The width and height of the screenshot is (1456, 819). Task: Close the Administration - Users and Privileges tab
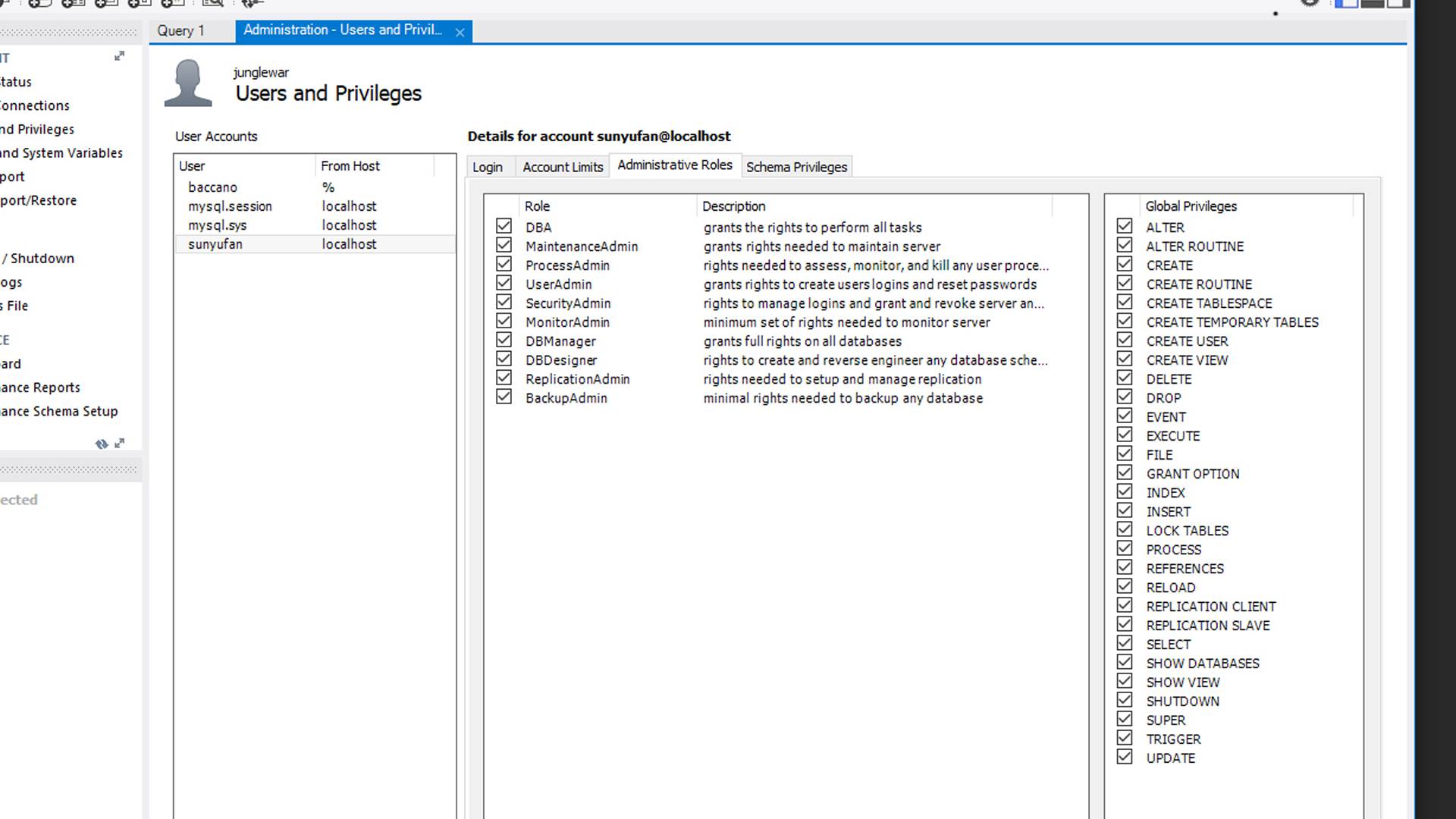(460, 32)
